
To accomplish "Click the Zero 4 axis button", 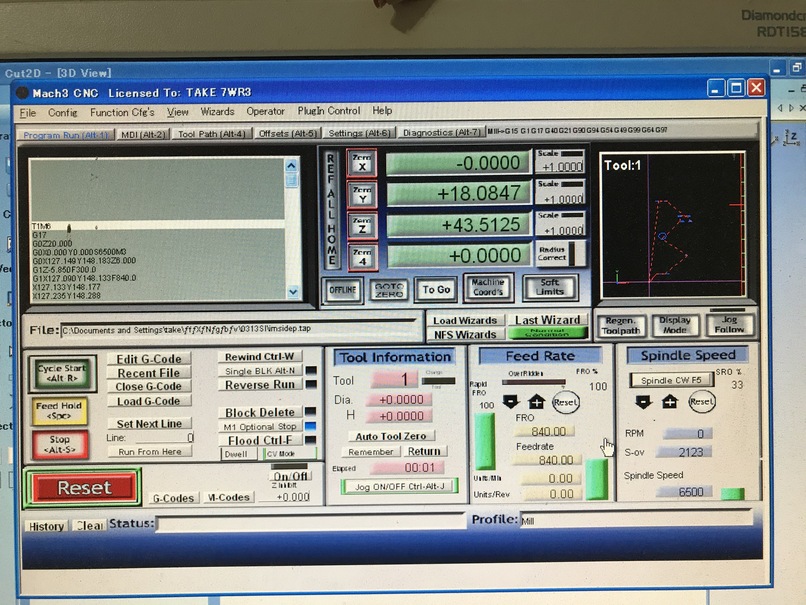I will pos(362,257).
